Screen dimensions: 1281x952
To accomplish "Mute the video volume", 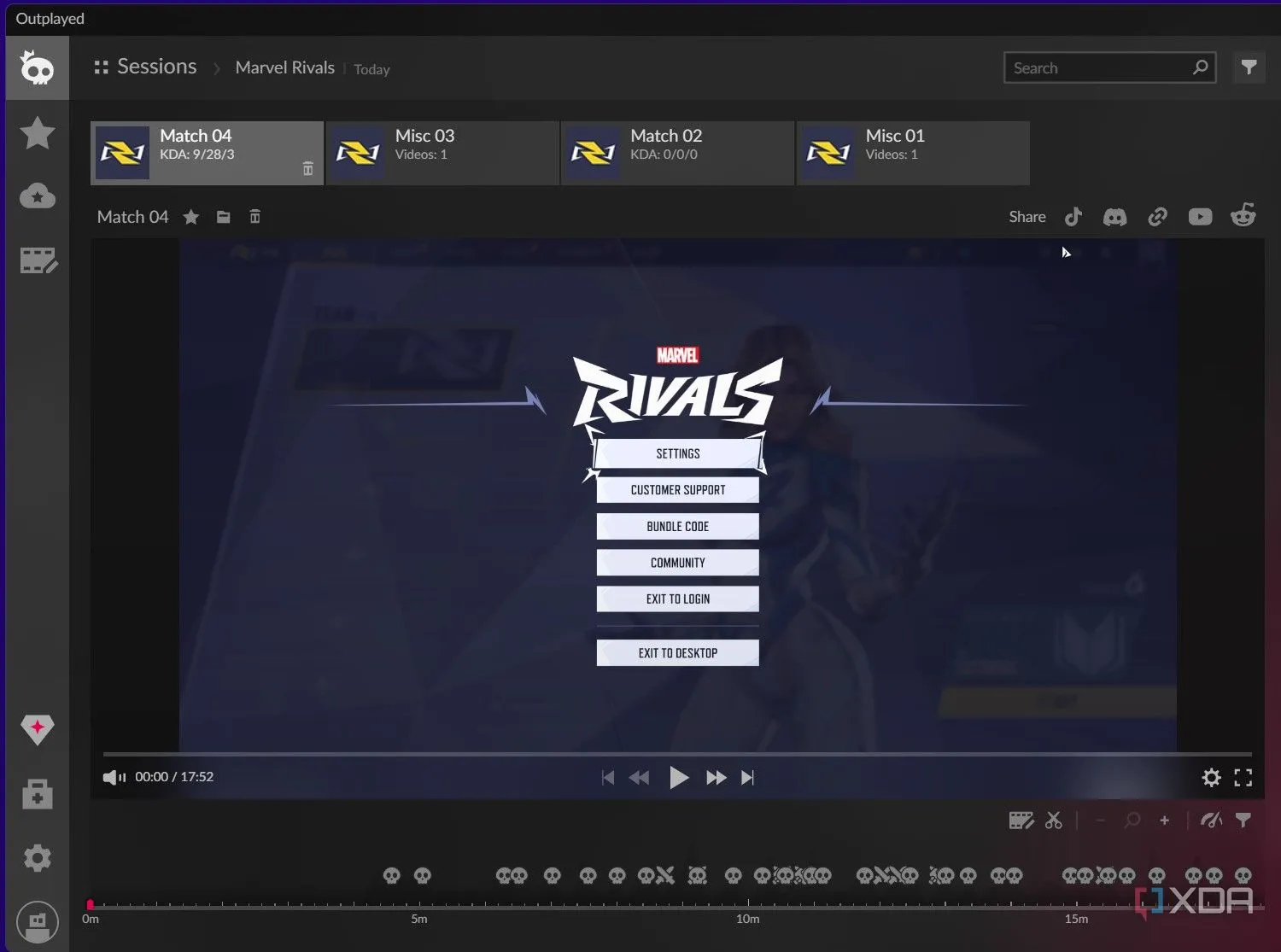I will click(114, 777).
